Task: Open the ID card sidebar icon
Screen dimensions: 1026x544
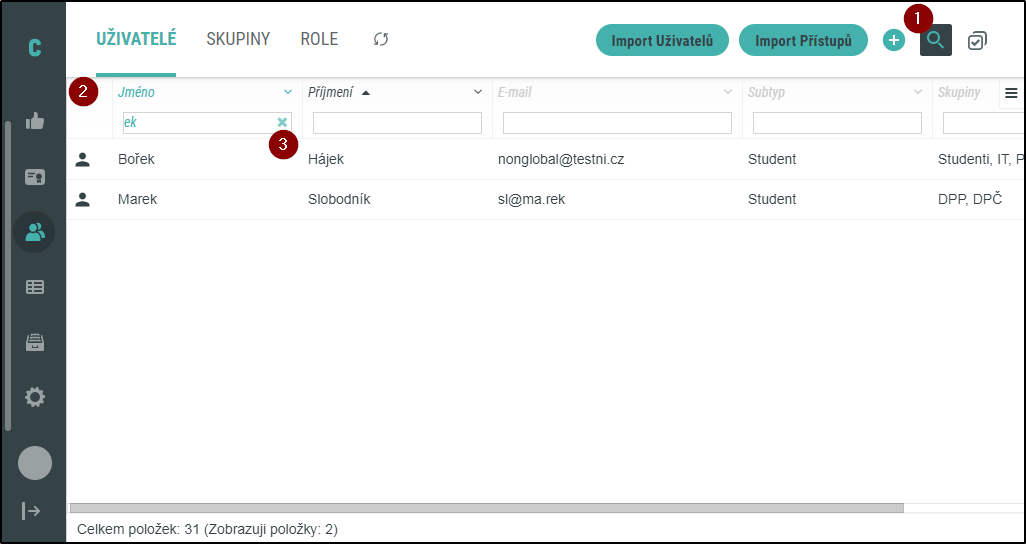Action: tap(35, 177)
